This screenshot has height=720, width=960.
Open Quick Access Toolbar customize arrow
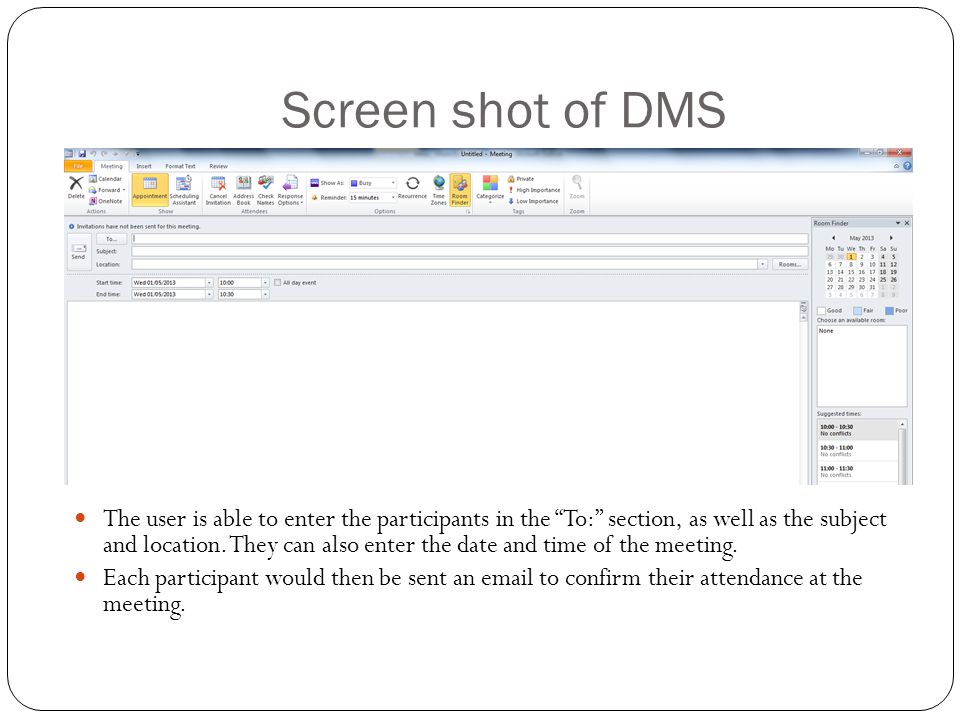138,154
